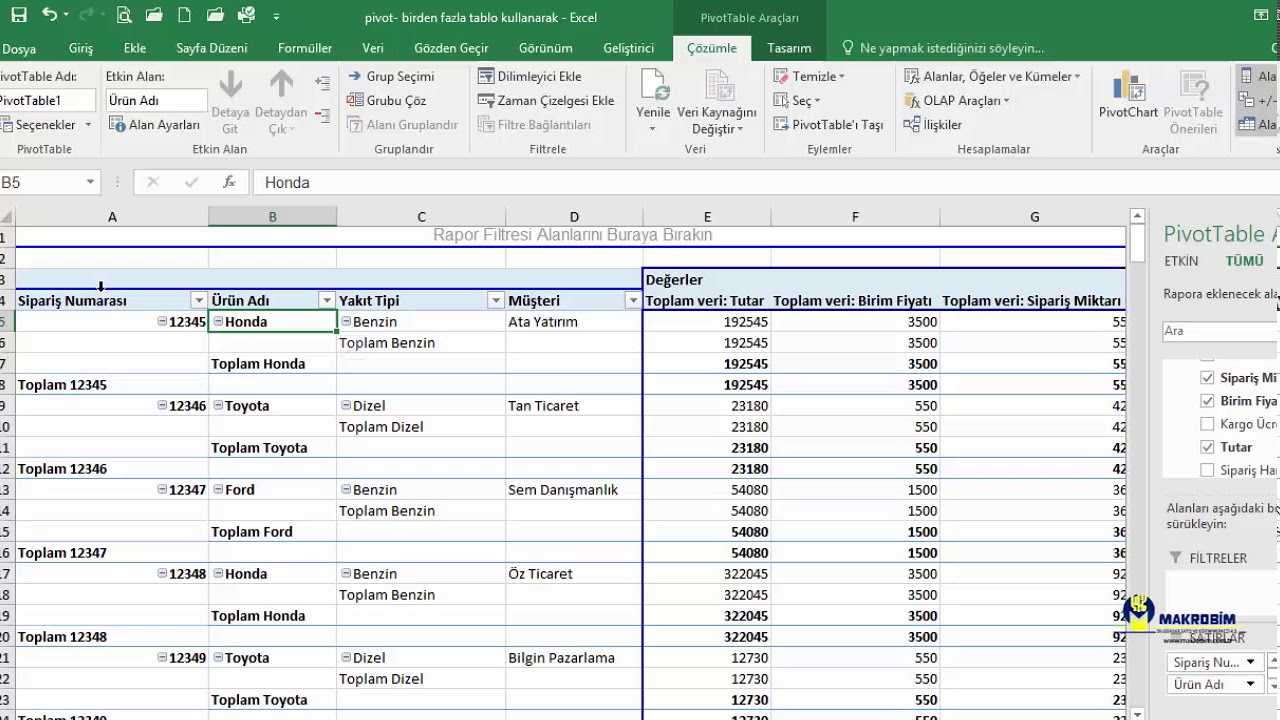Collapse the Ford item
1280x720 pixels.
coord(219,489)
